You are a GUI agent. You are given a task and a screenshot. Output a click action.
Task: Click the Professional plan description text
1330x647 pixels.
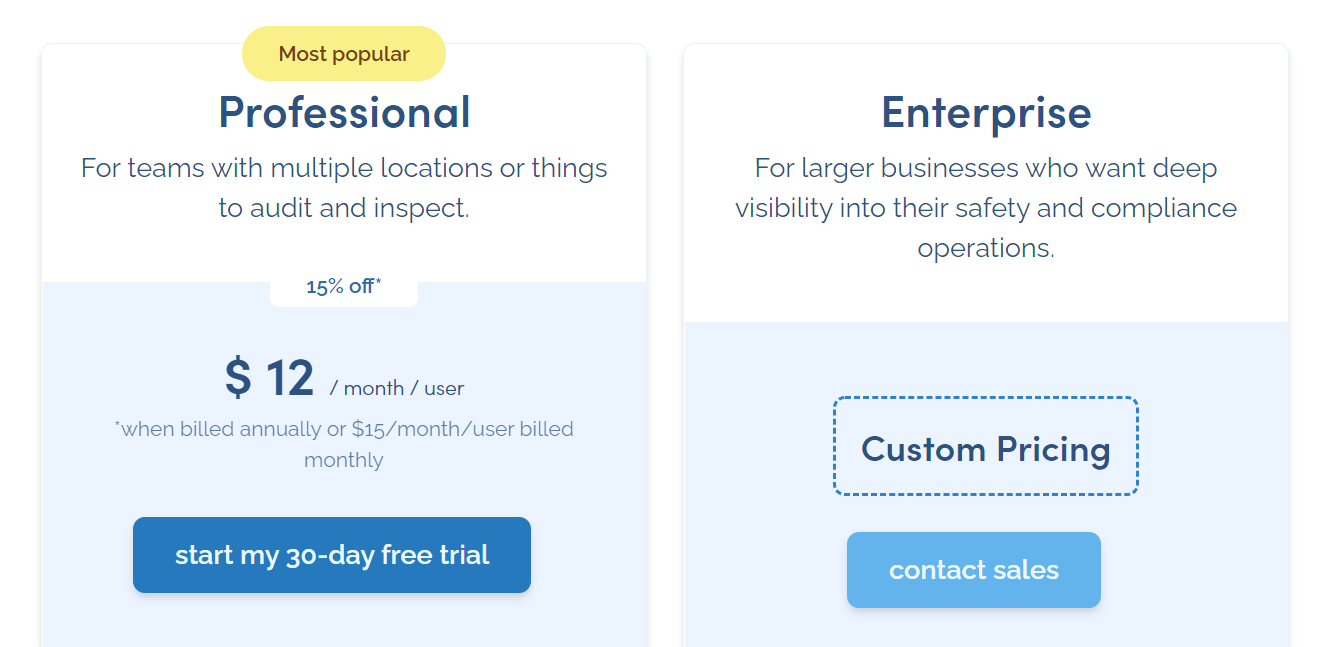click(x=344, y=188)
